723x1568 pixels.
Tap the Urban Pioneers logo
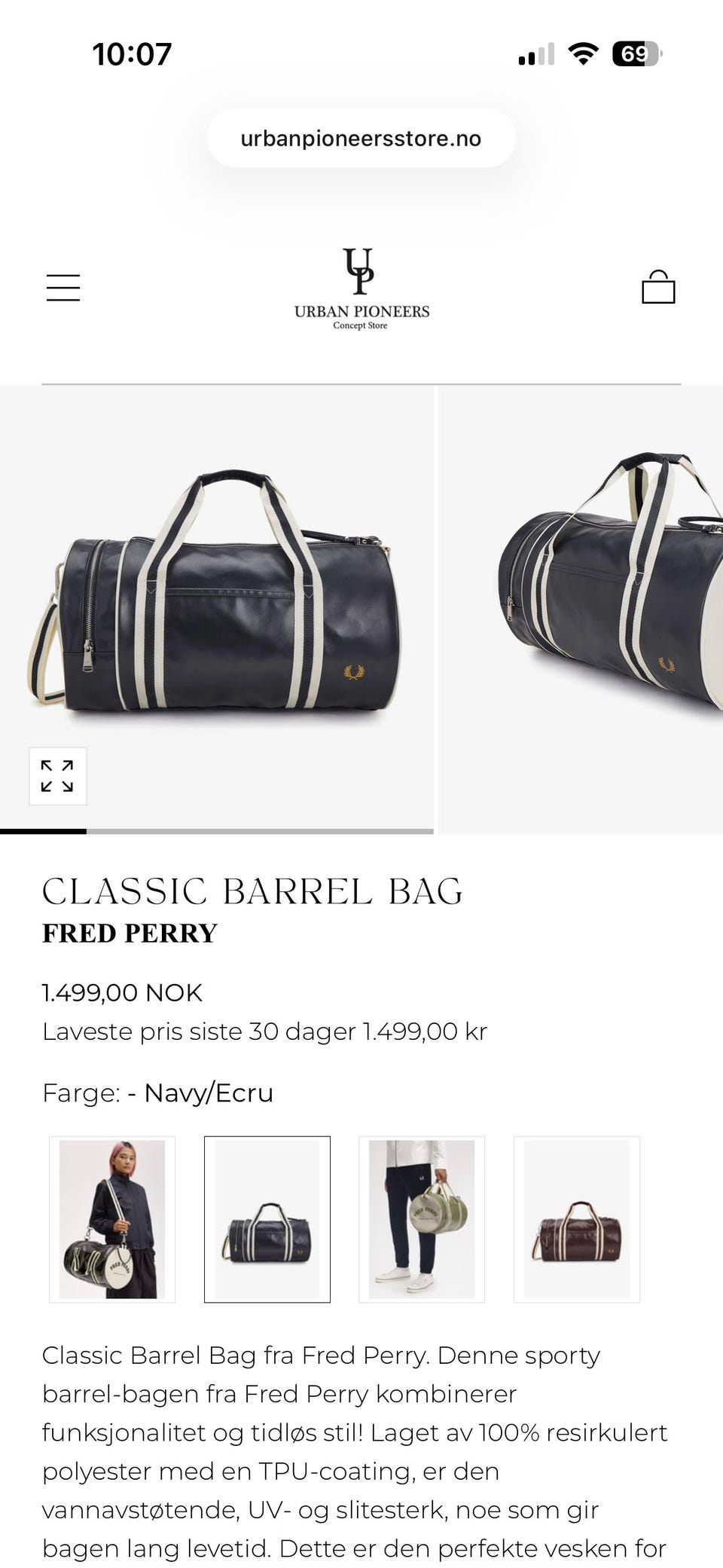point(361,289)
